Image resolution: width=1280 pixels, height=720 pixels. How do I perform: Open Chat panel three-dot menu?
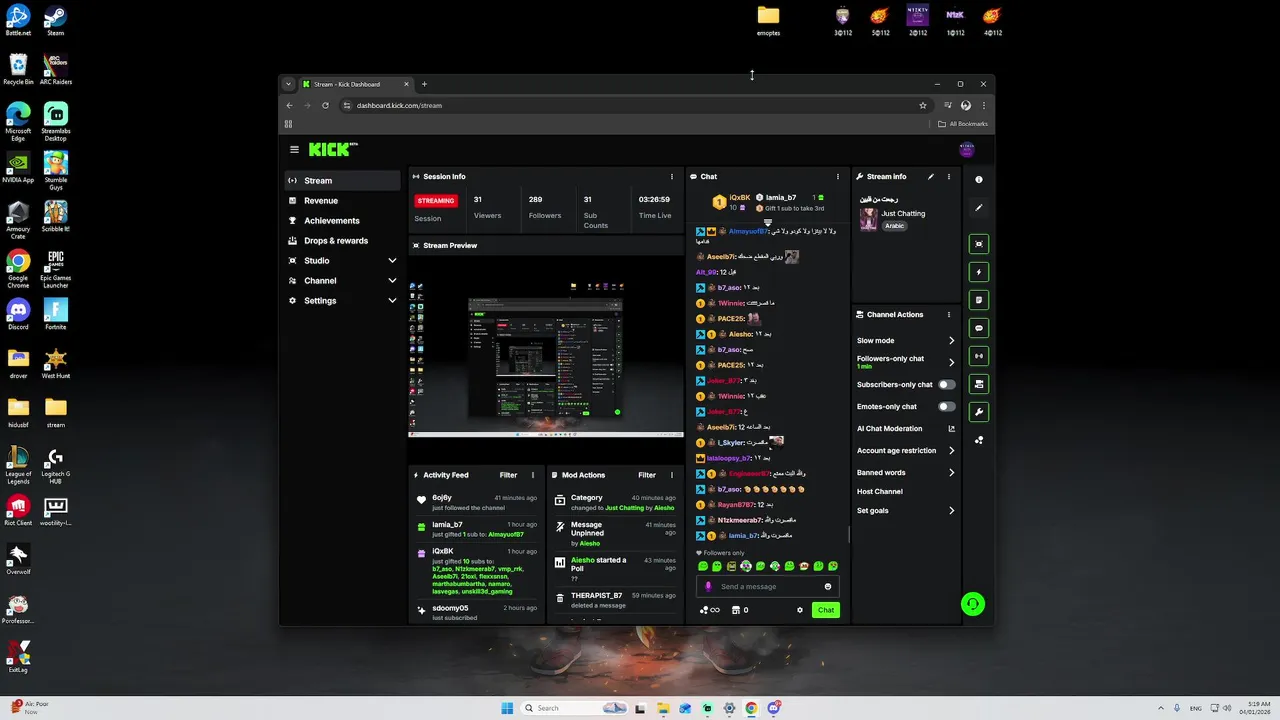tap(838, 176)
